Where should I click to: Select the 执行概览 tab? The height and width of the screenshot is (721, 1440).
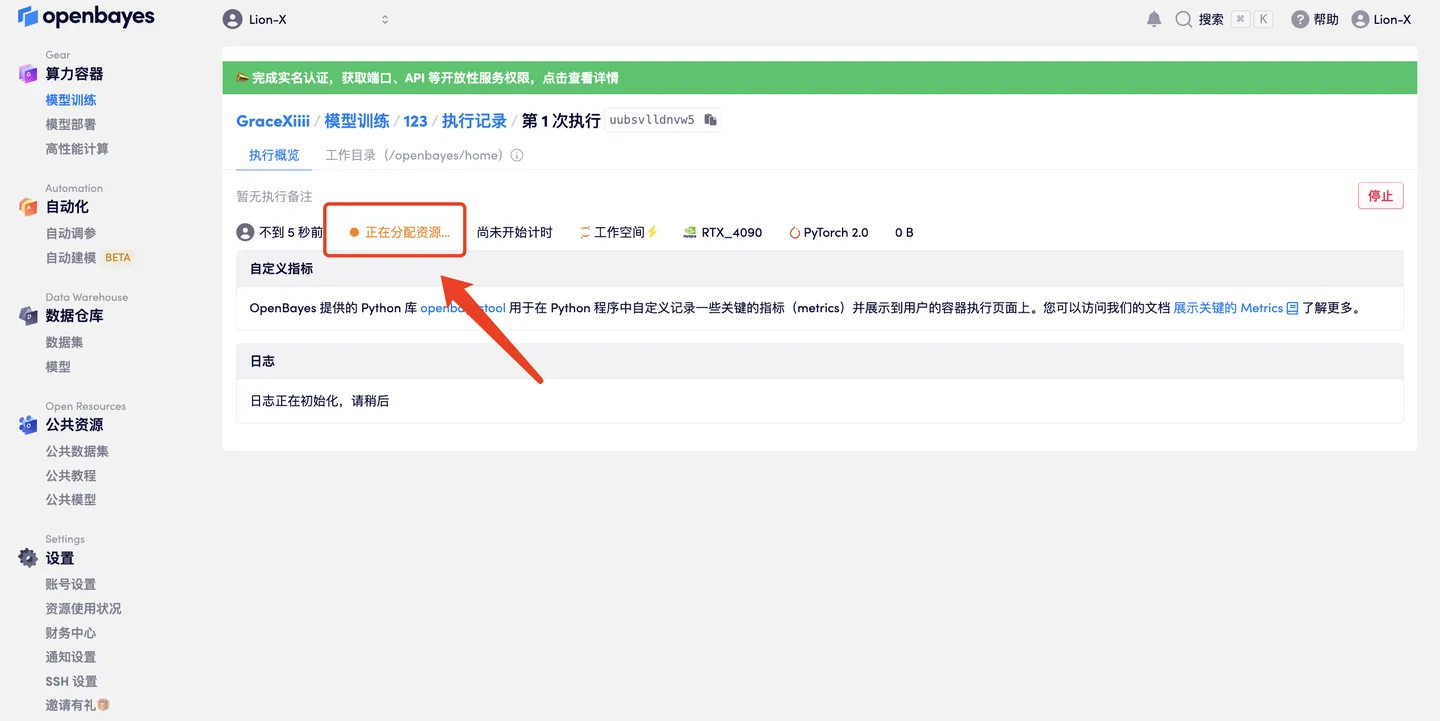273,155
